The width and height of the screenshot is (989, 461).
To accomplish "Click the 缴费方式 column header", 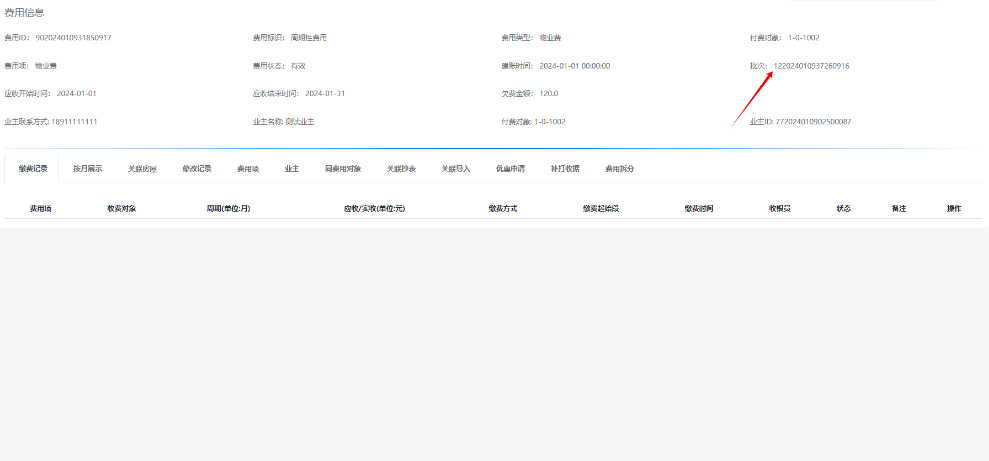I will 502,209.
